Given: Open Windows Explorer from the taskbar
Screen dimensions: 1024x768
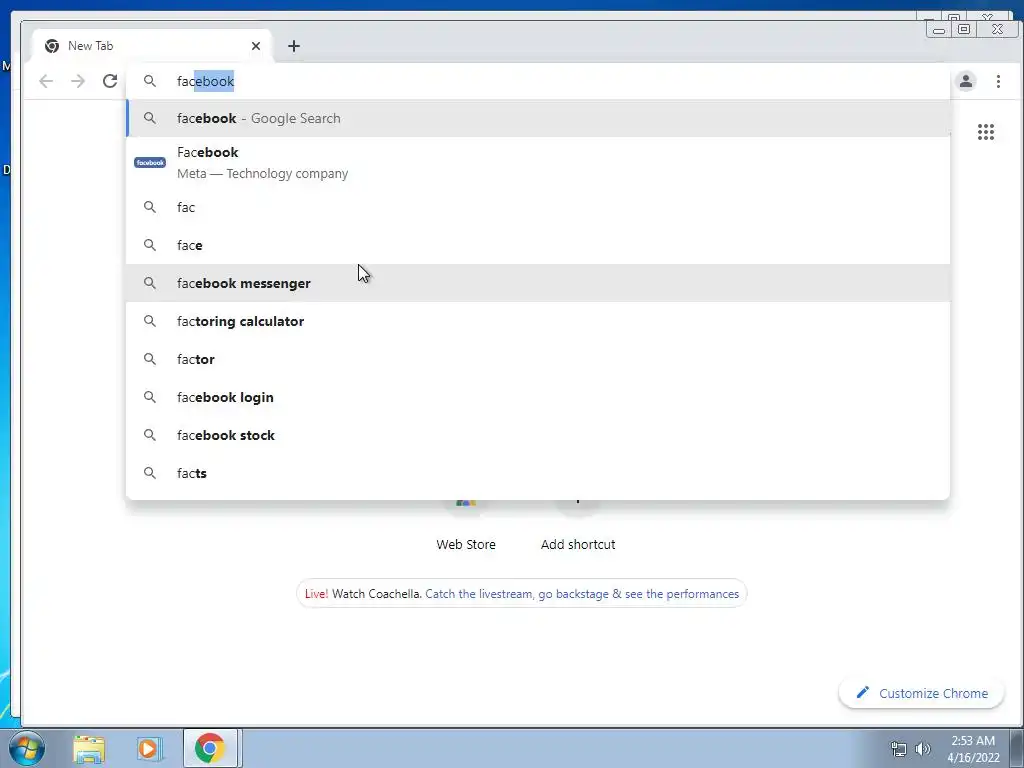Looking at the screenshot, I should click(x=89, y=748).
